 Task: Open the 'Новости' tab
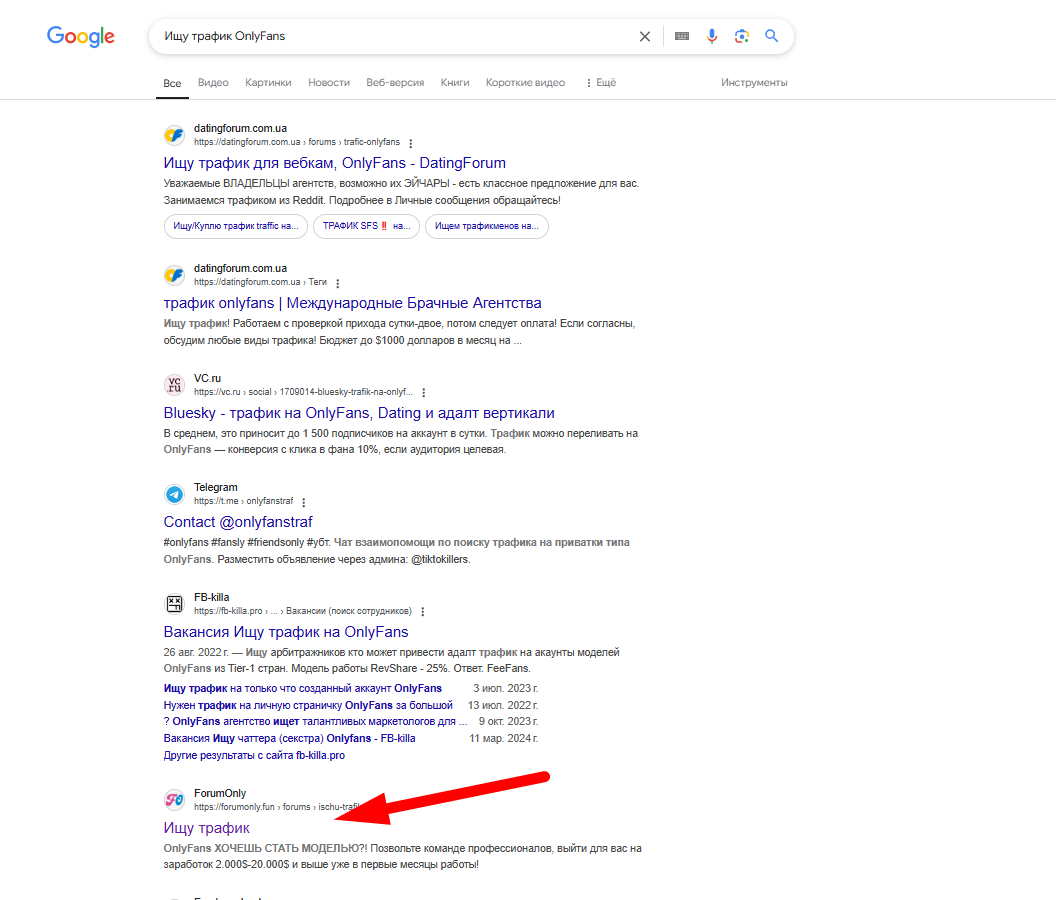point(329,82)
